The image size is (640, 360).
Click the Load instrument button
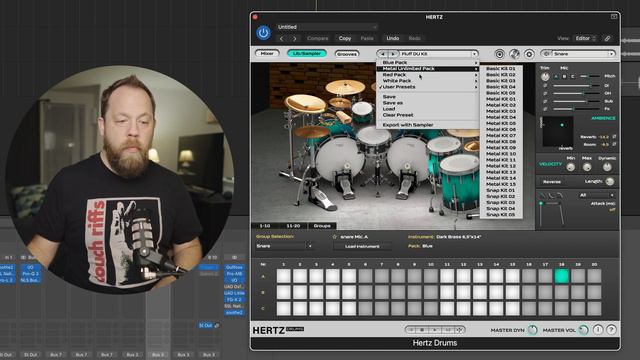click(362, 246)
